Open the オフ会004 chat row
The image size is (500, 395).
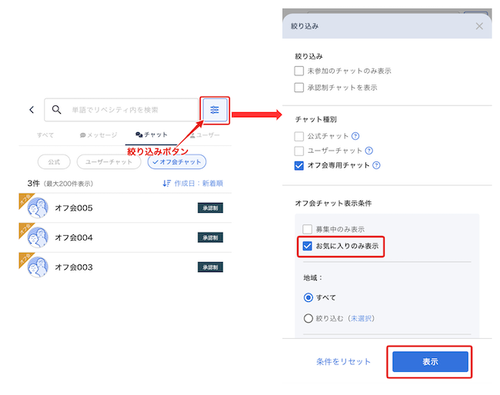point(125,237)
